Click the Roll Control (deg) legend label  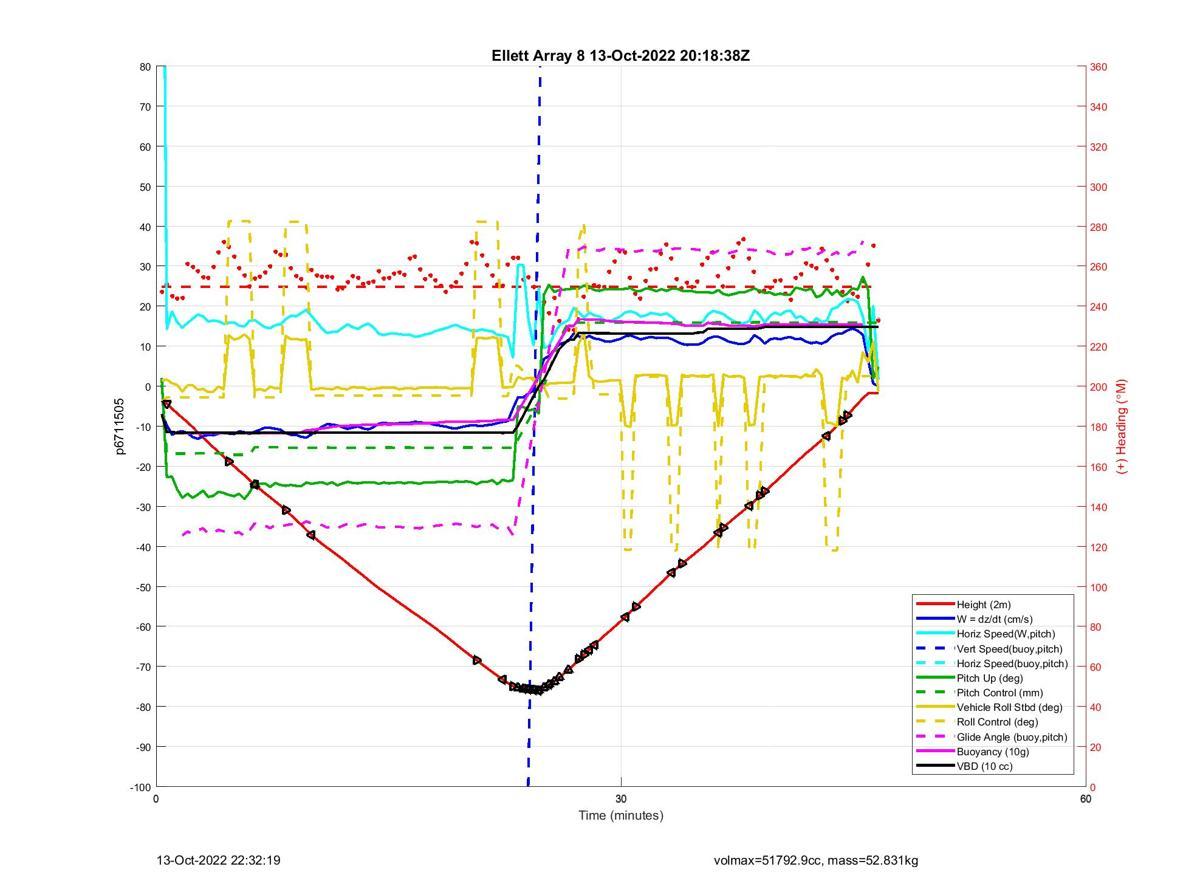[997, 722]
